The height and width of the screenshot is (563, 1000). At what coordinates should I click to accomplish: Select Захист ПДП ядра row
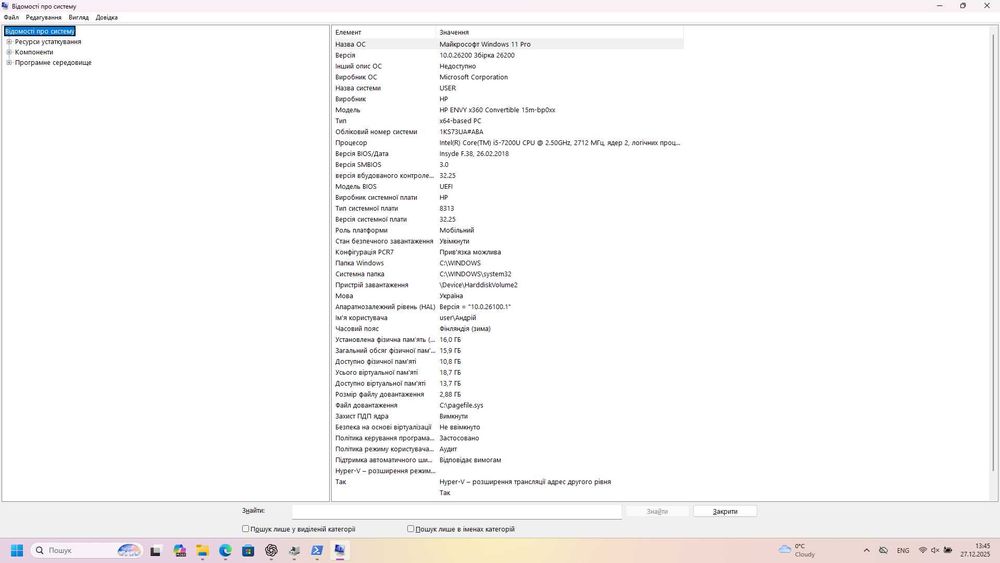pos(508,416)
